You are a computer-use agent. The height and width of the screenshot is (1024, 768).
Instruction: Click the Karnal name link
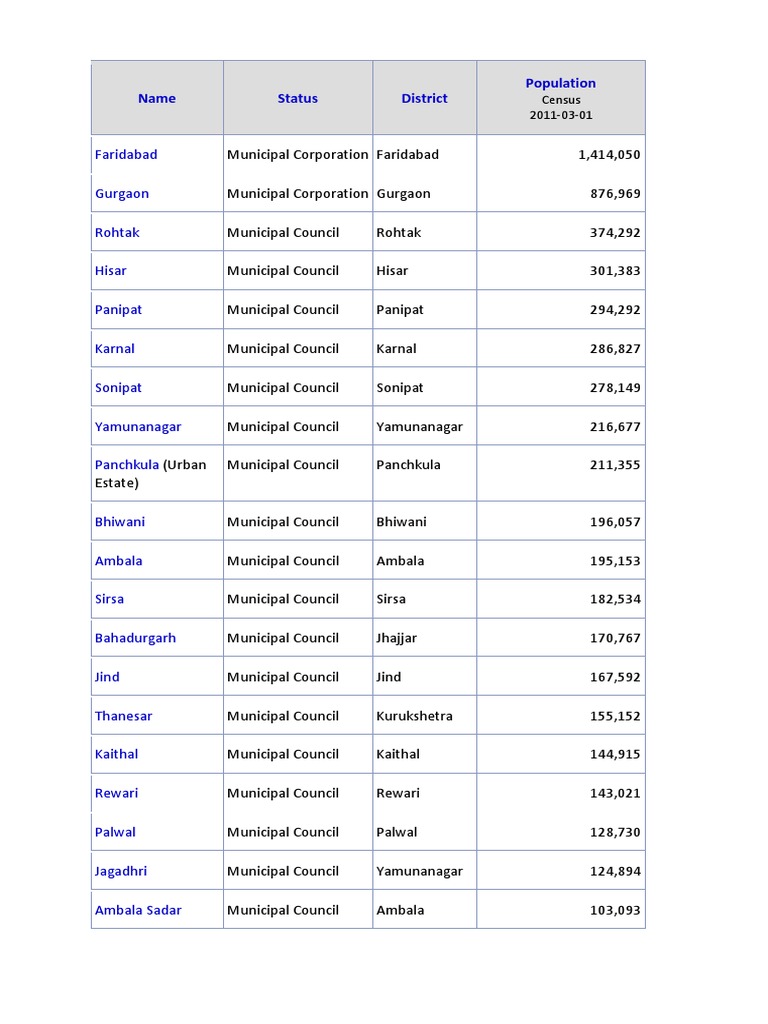tap(114, 349)
